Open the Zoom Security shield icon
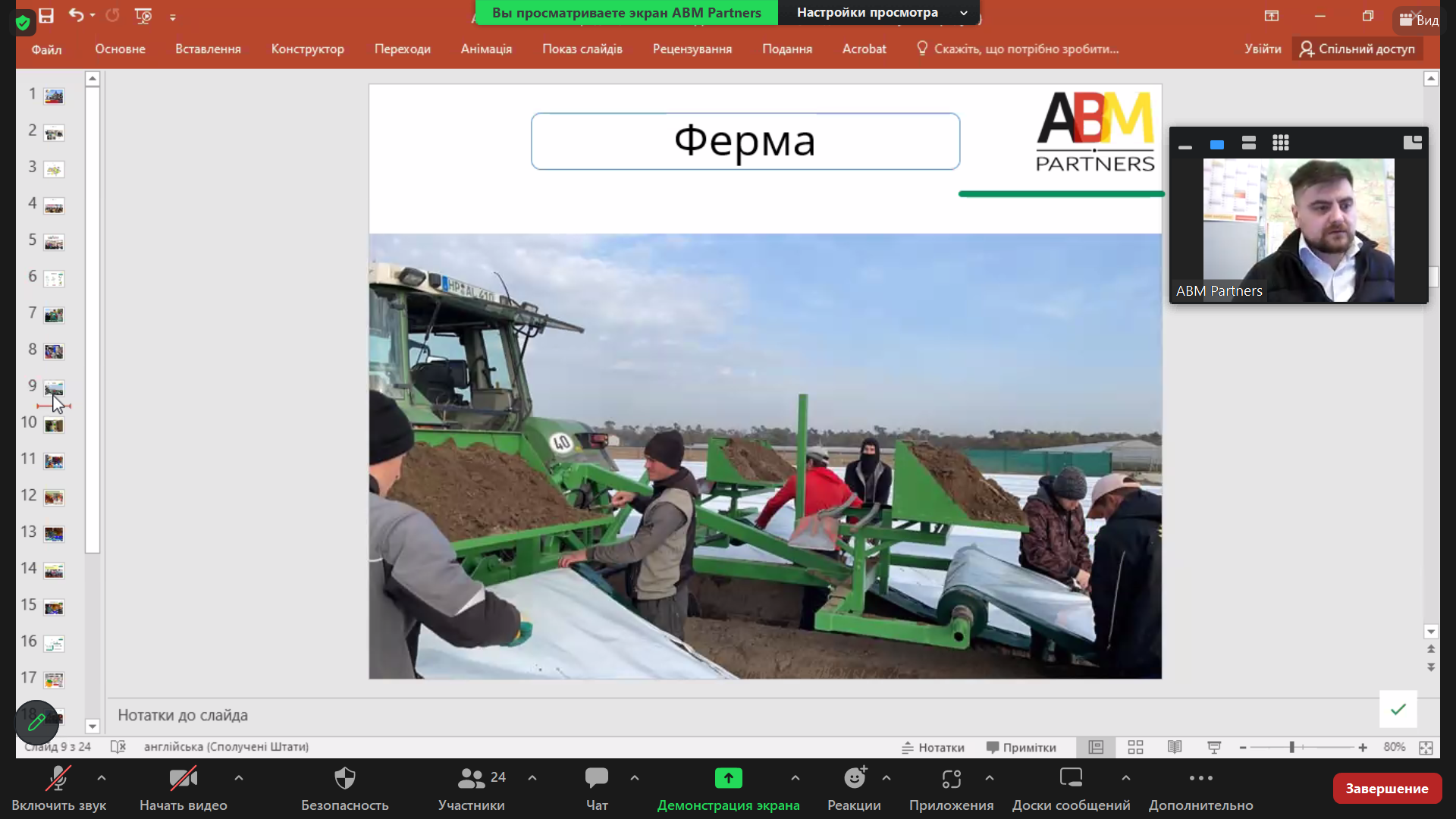The image size is (1456, 819). coord(344,779)
